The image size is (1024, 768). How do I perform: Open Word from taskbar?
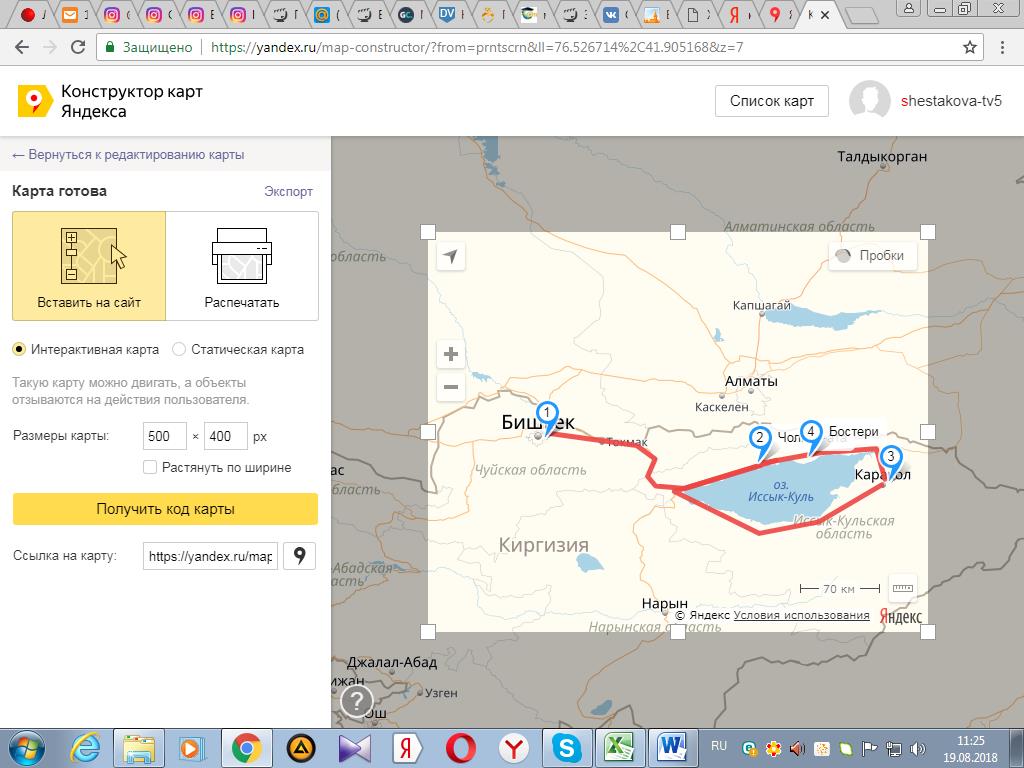[672, 748]
